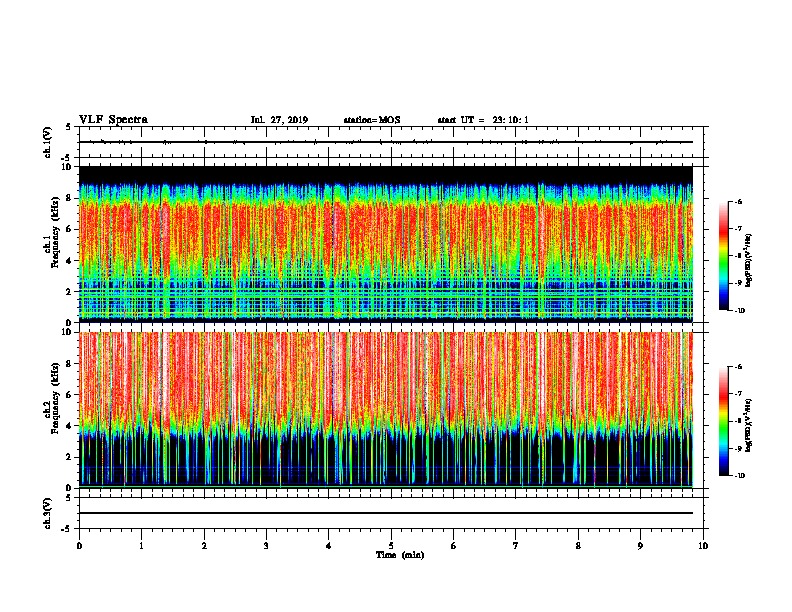The width and height of the screenshot is (792, 612).
Task: Click the "4" kHz tick of ch.2 spectrogram
Action: [x=70, y=426]
